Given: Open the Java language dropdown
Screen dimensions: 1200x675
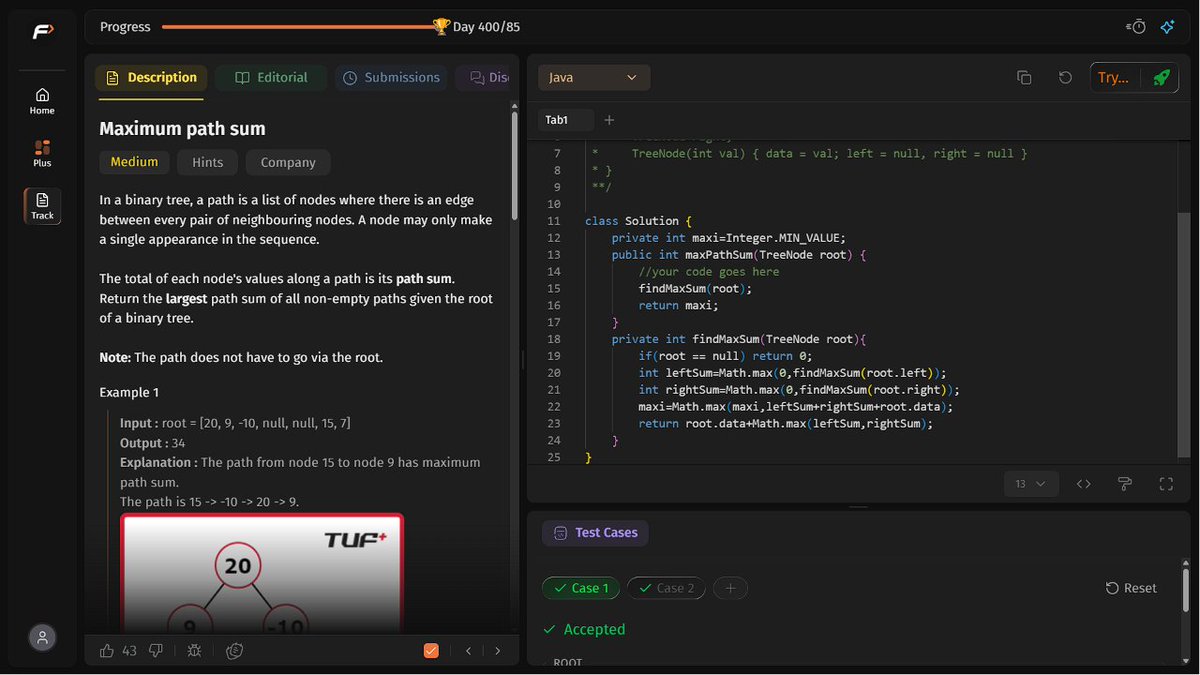Looking at the screenshot, I should click(594, 77).
